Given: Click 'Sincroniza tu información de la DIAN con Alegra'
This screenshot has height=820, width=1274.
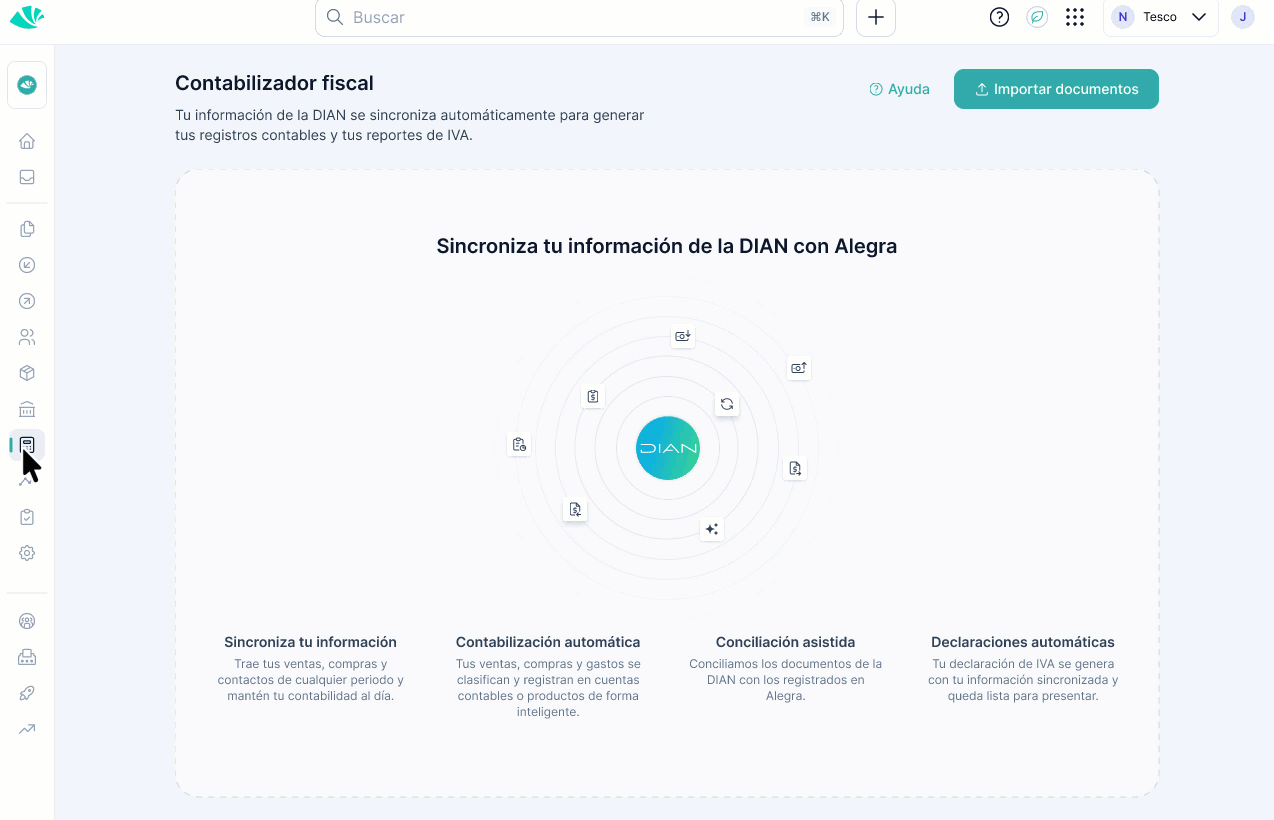Looking at the screenshot, I should [667, 246].
